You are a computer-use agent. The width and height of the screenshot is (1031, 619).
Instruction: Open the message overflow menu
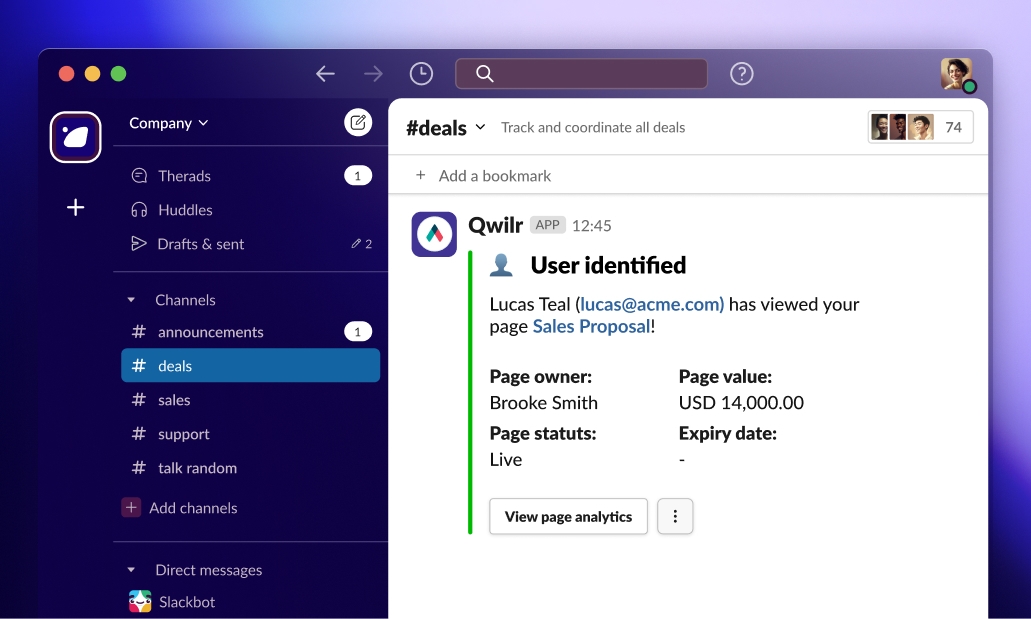click(x=675, y=516)
